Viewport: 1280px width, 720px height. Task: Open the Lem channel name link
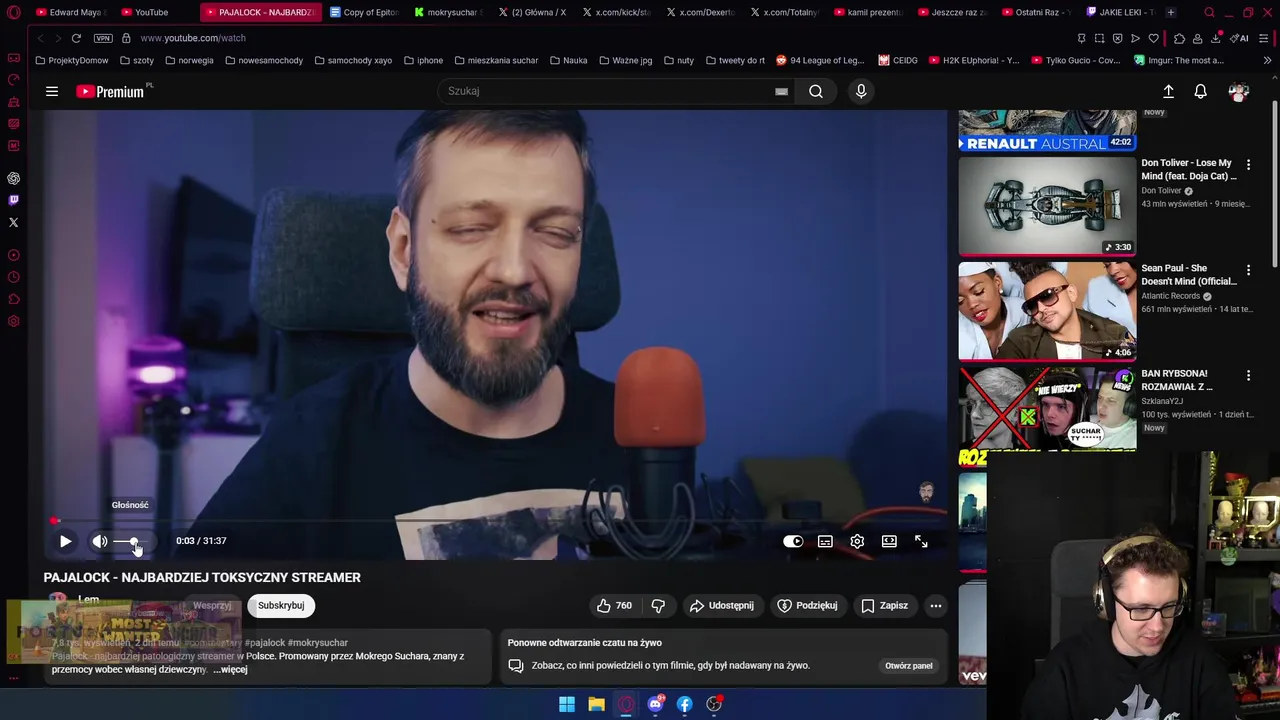88,599
